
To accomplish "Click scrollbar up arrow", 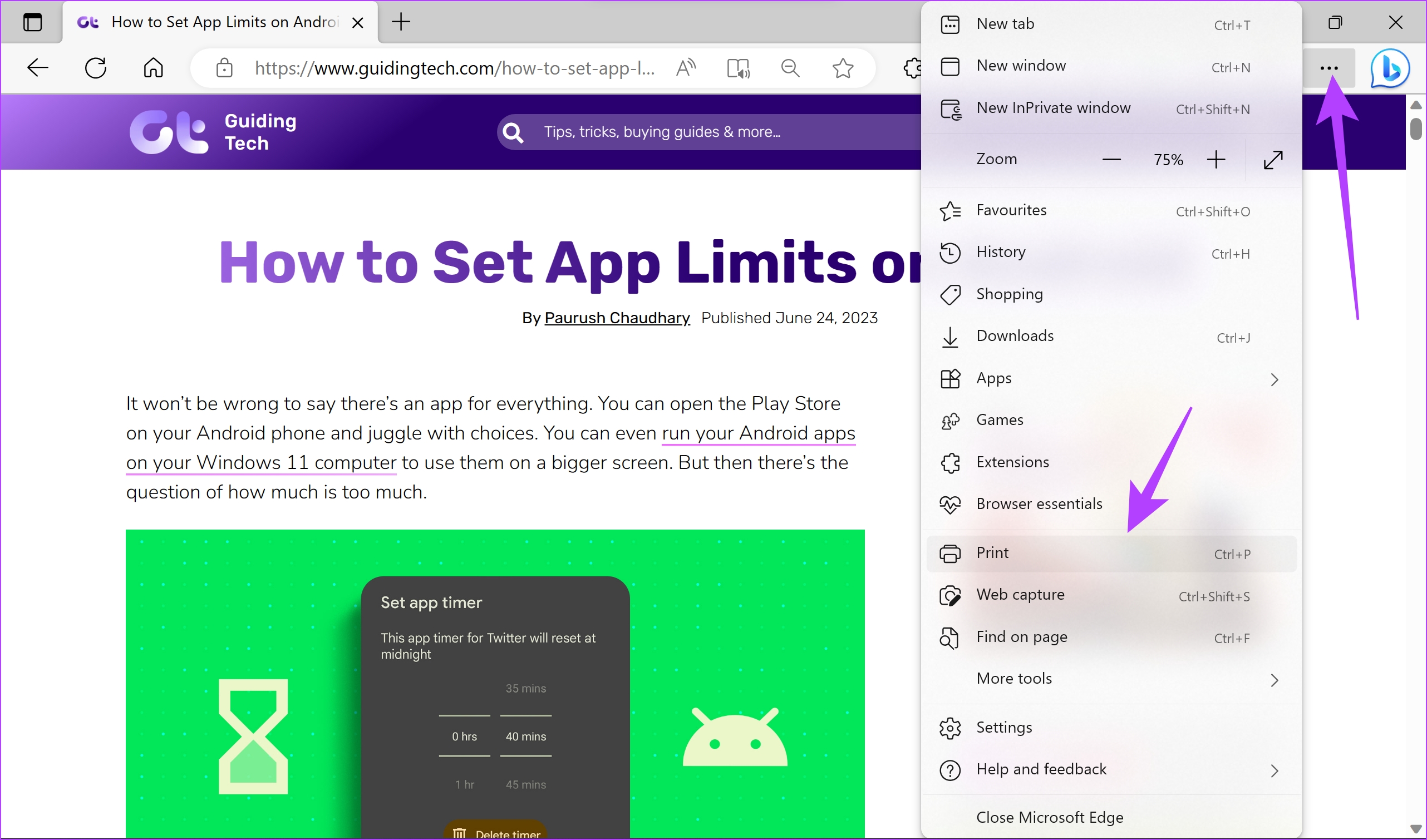I will [x=1416, y=105].
